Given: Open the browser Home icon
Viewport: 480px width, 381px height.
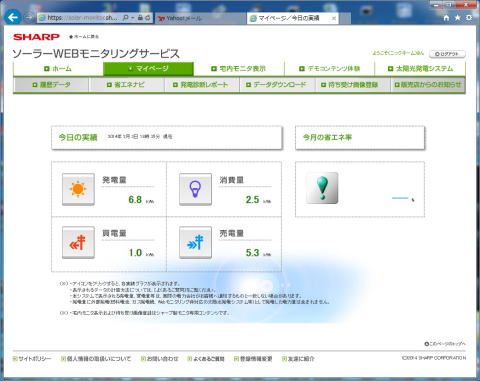Looking at the screenshot, I should (446, 18).
